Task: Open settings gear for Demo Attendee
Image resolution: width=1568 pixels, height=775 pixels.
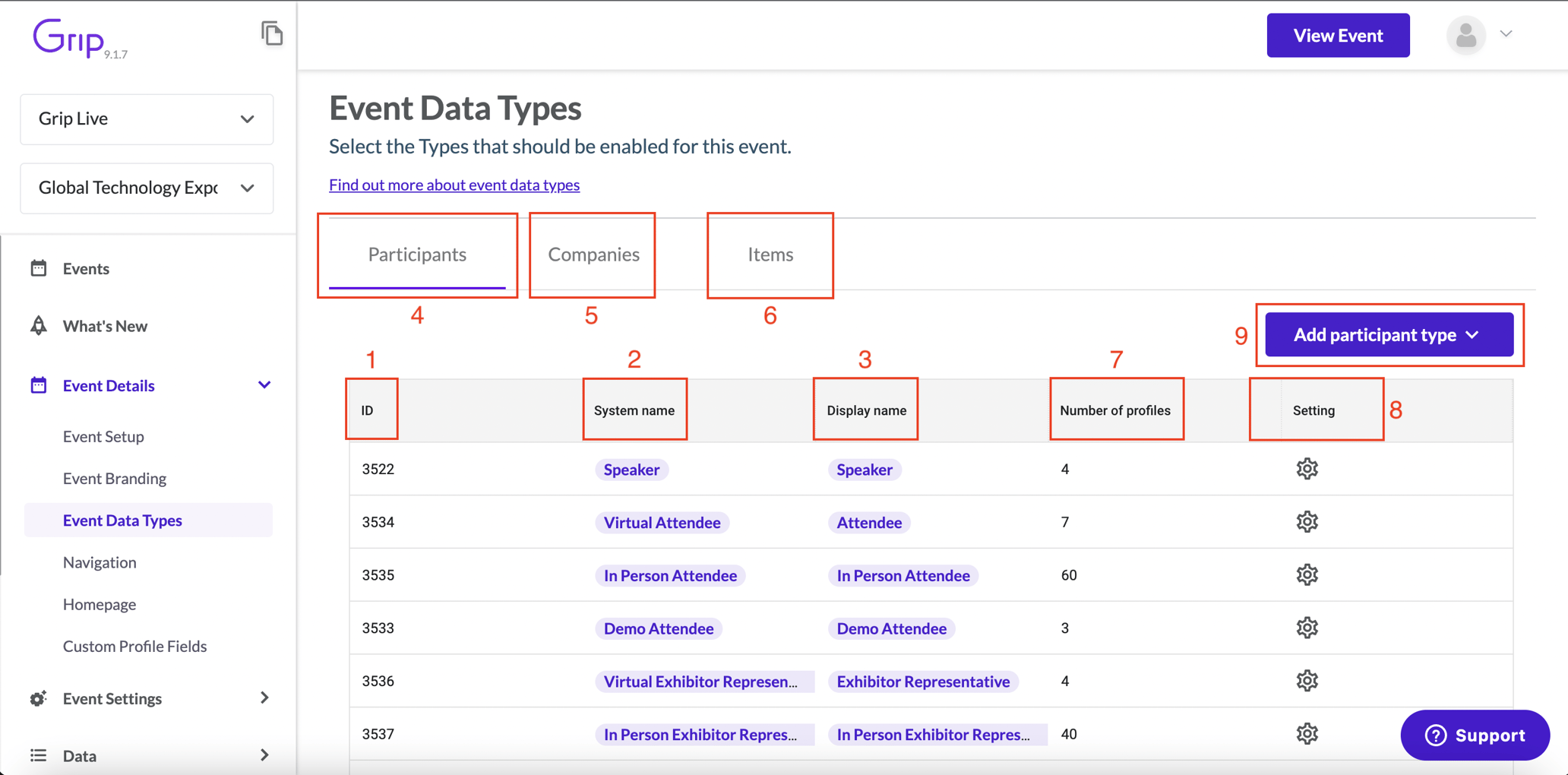Action: [1307, 628]
